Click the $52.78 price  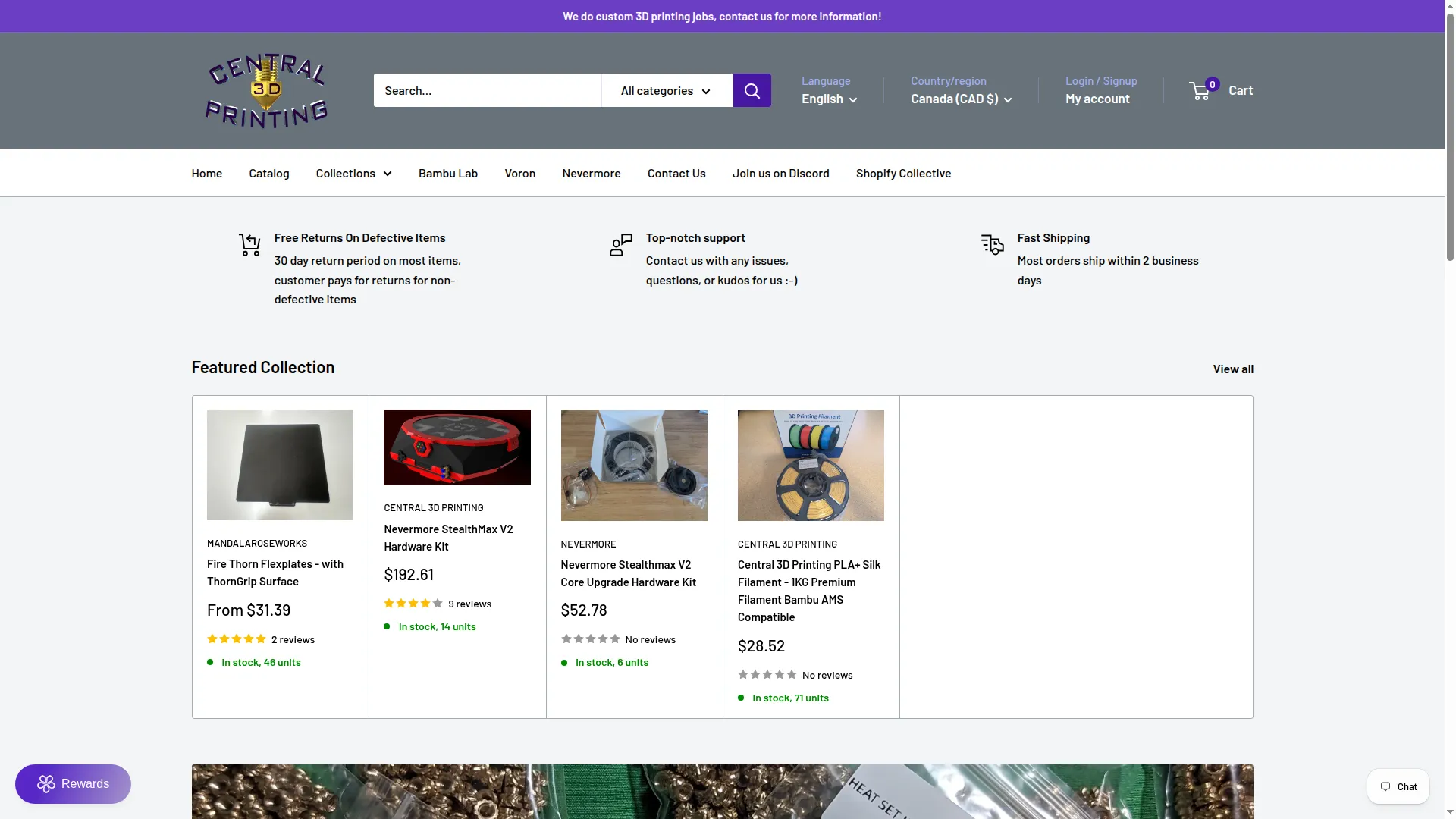click(x=584, y=610)
